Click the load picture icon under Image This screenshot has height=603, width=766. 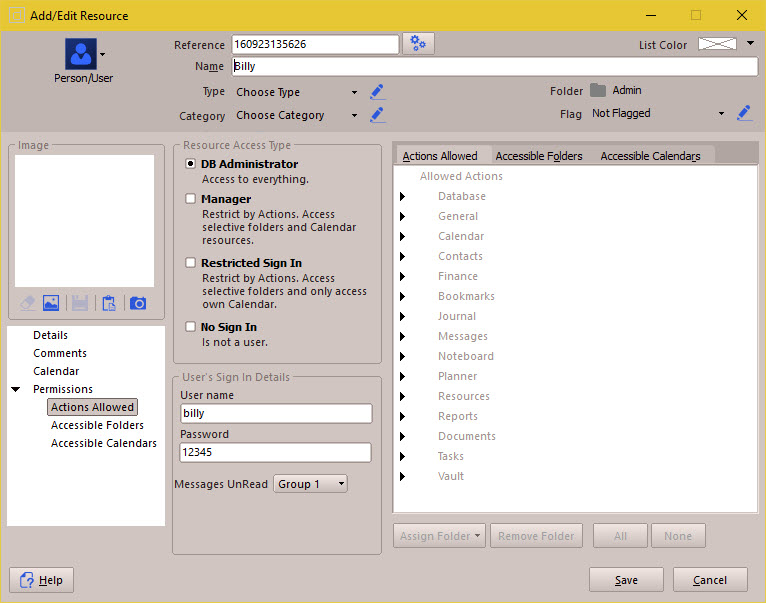click(51, 303)
